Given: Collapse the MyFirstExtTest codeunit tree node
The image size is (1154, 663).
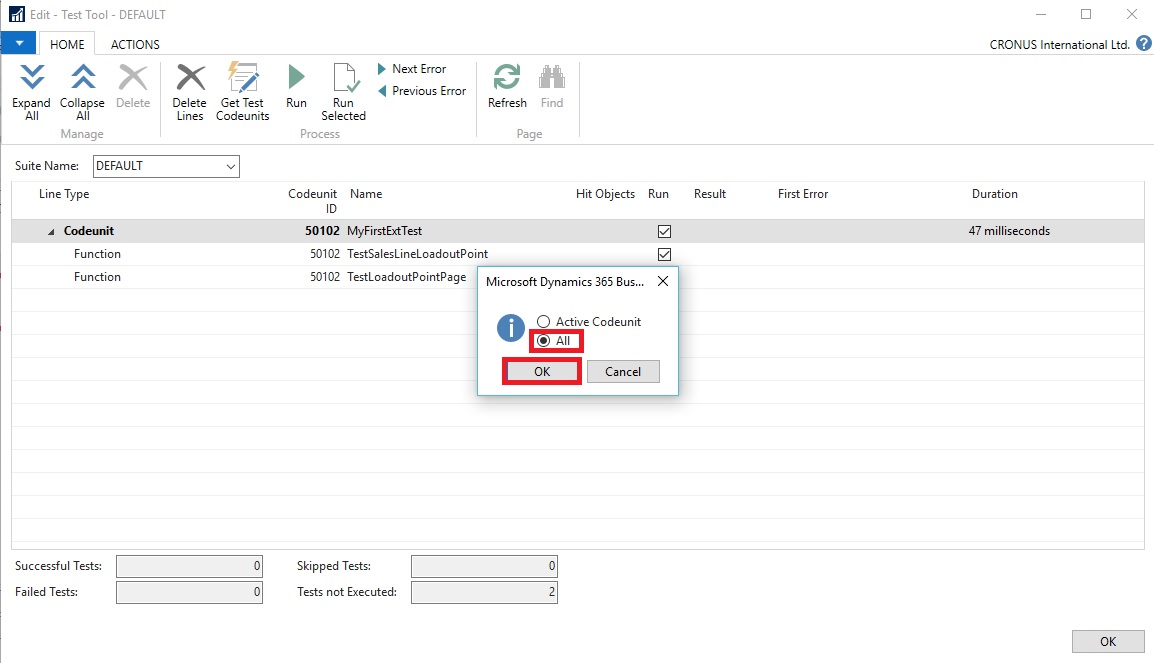Looking at the screenshot, I should click(x=51, y=232).
